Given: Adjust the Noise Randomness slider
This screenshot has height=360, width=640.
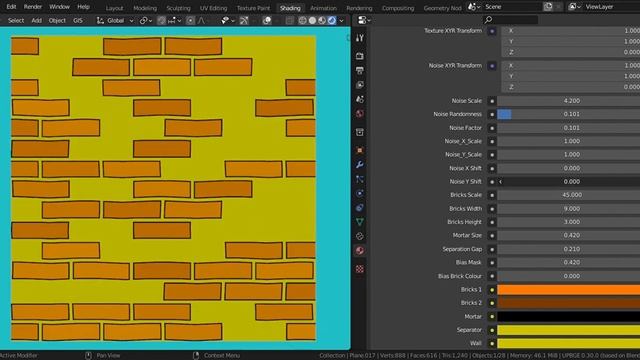Looking at the screenshot, I should (569, 114).
